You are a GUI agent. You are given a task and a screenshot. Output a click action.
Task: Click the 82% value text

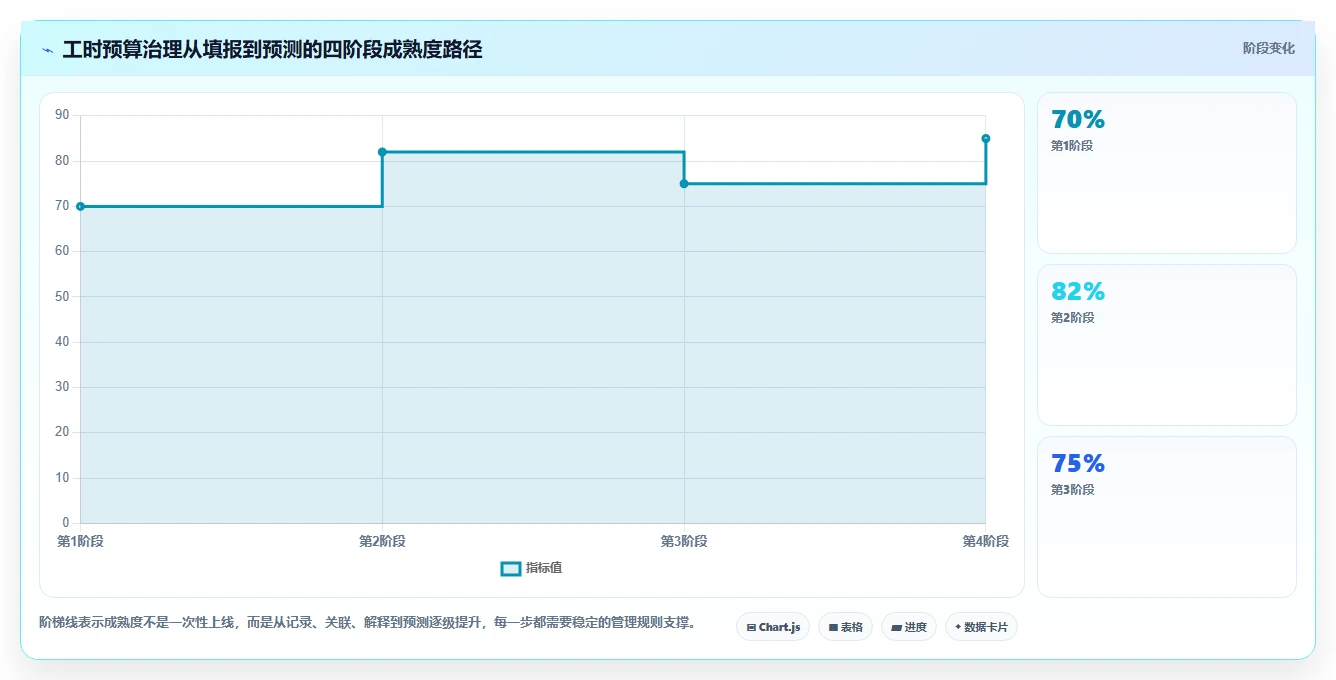[1078, 292]
